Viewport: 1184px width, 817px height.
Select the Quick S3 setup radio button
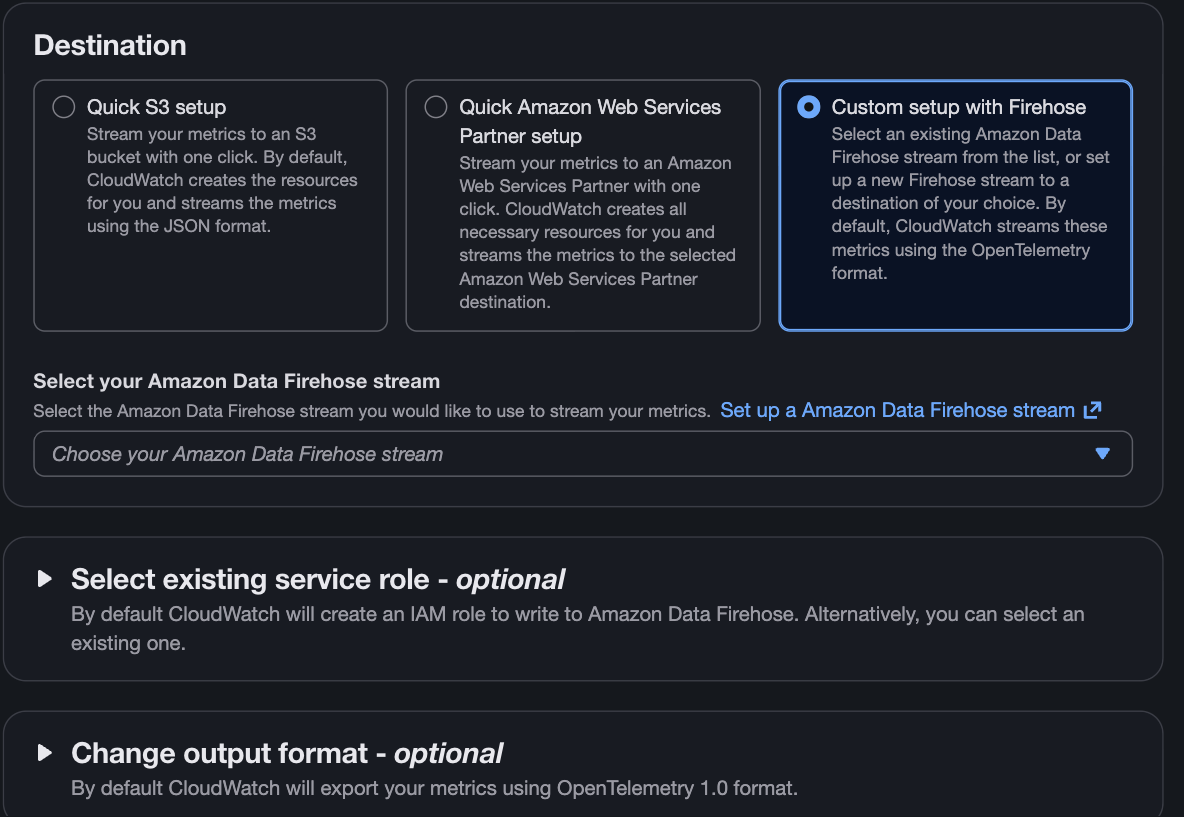(x=63, y=107)
